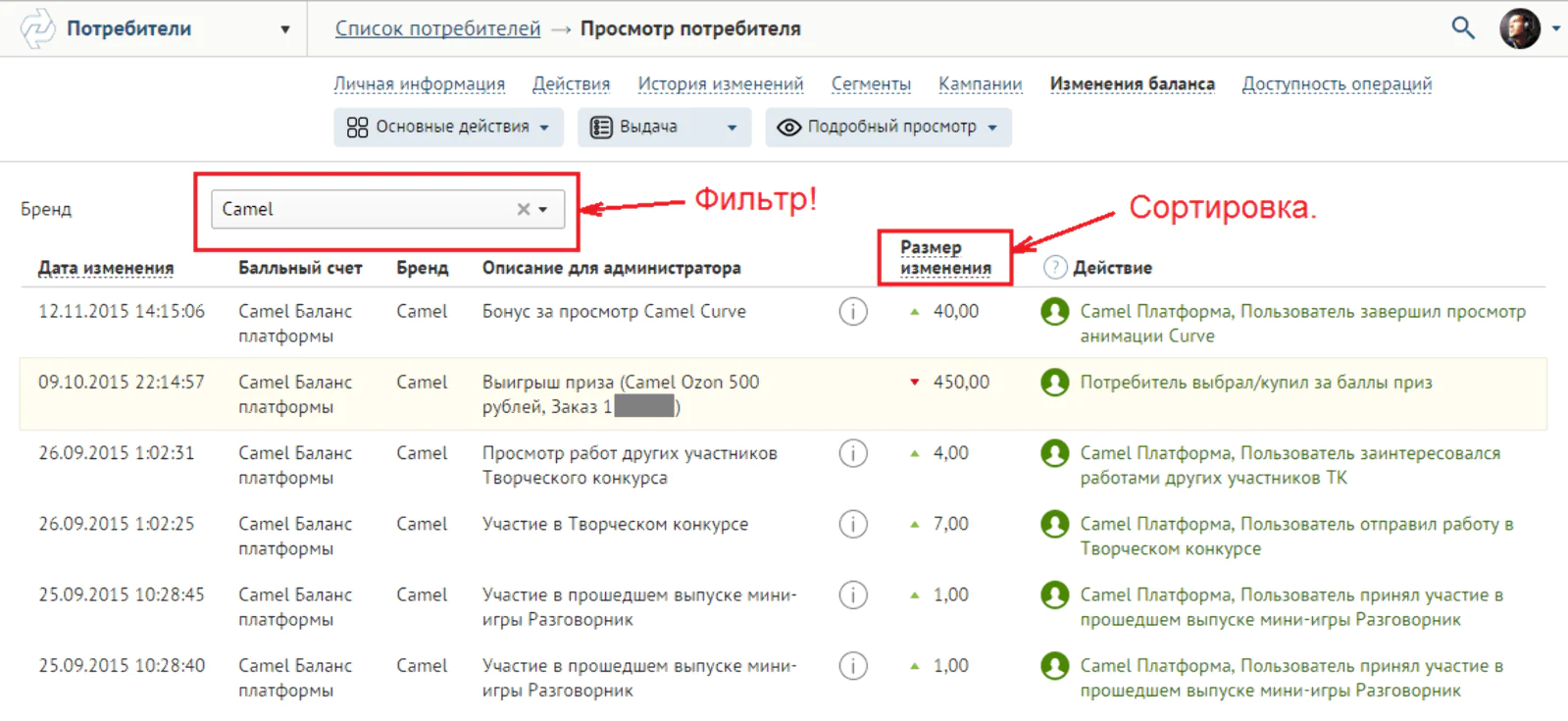
Task: Click the date 26.09.2015 1:02:25
Action: click(x=117, y=524)
